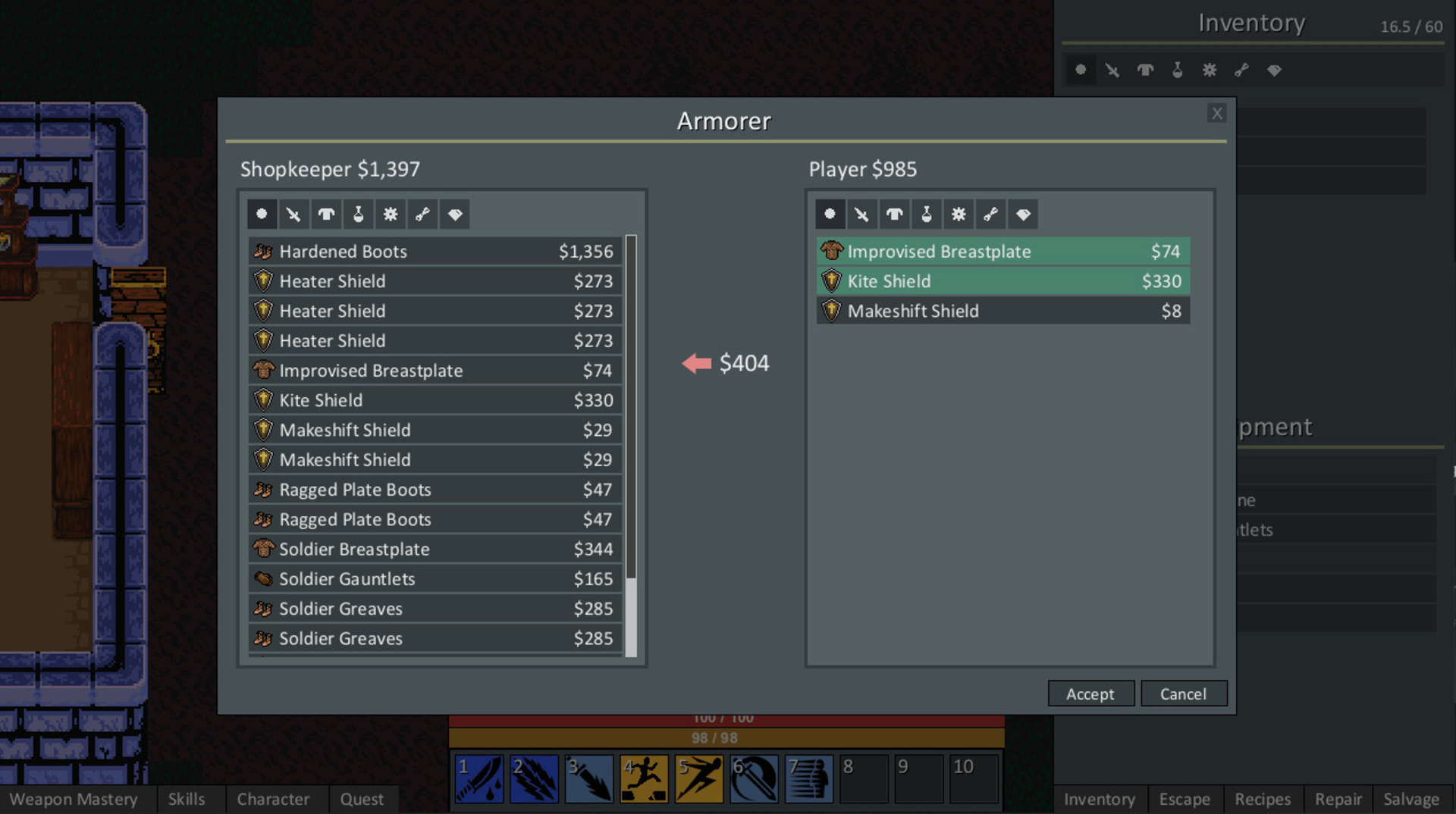Select Makeshift Shield in player list

pyautogui.click(x=1003, y=311)
